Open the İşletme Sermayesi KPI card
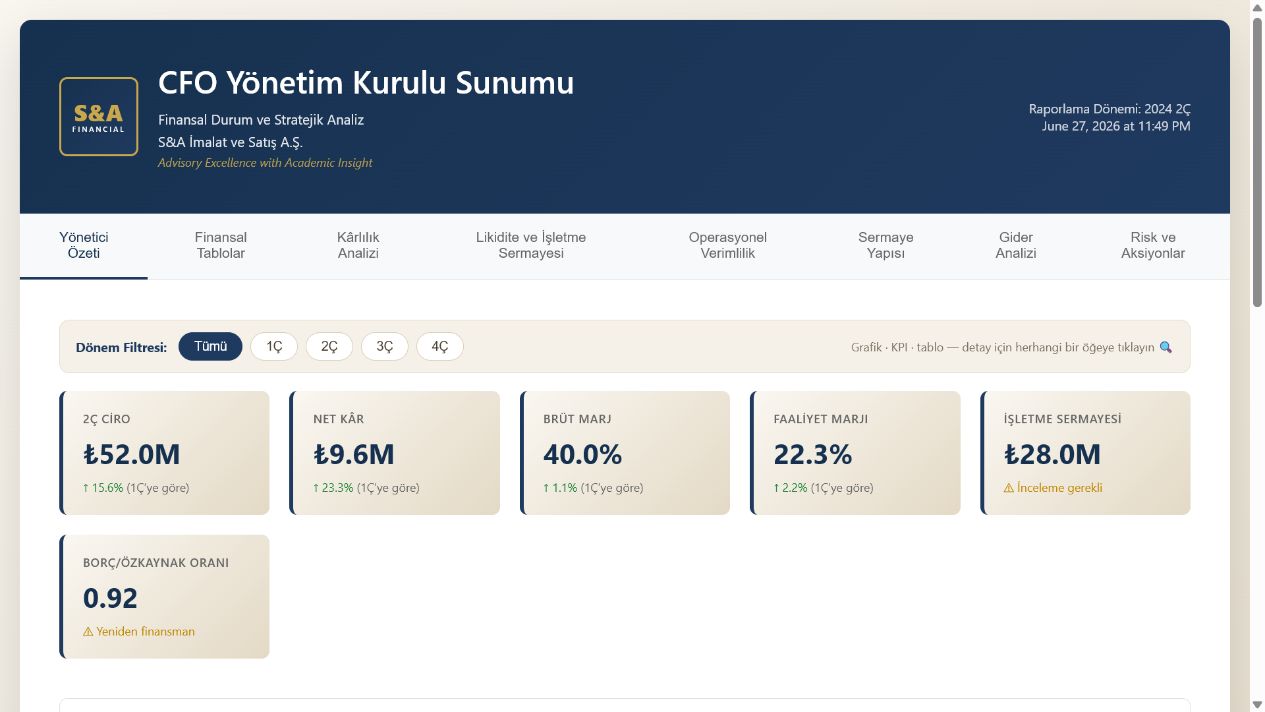 [1086, 453]
